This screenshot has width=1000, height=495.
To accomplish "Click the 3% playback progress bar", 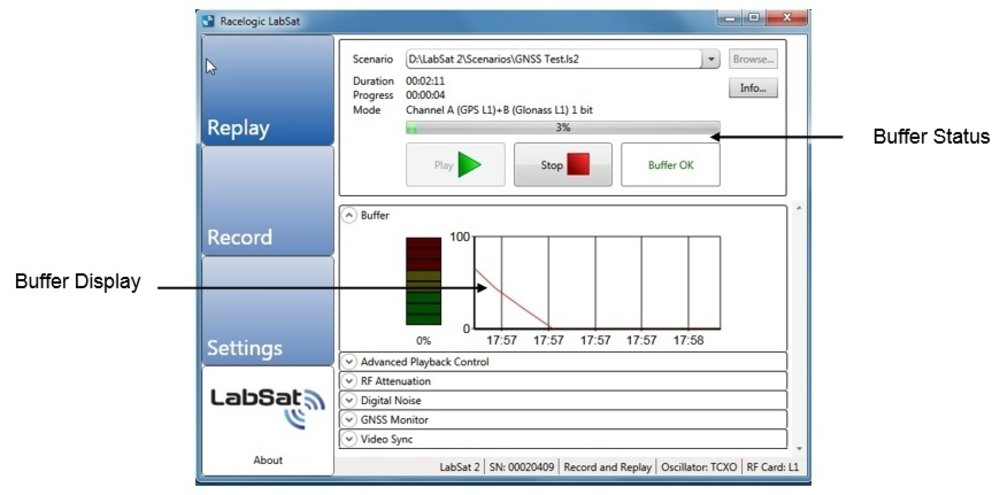I will tap(562, 128).
